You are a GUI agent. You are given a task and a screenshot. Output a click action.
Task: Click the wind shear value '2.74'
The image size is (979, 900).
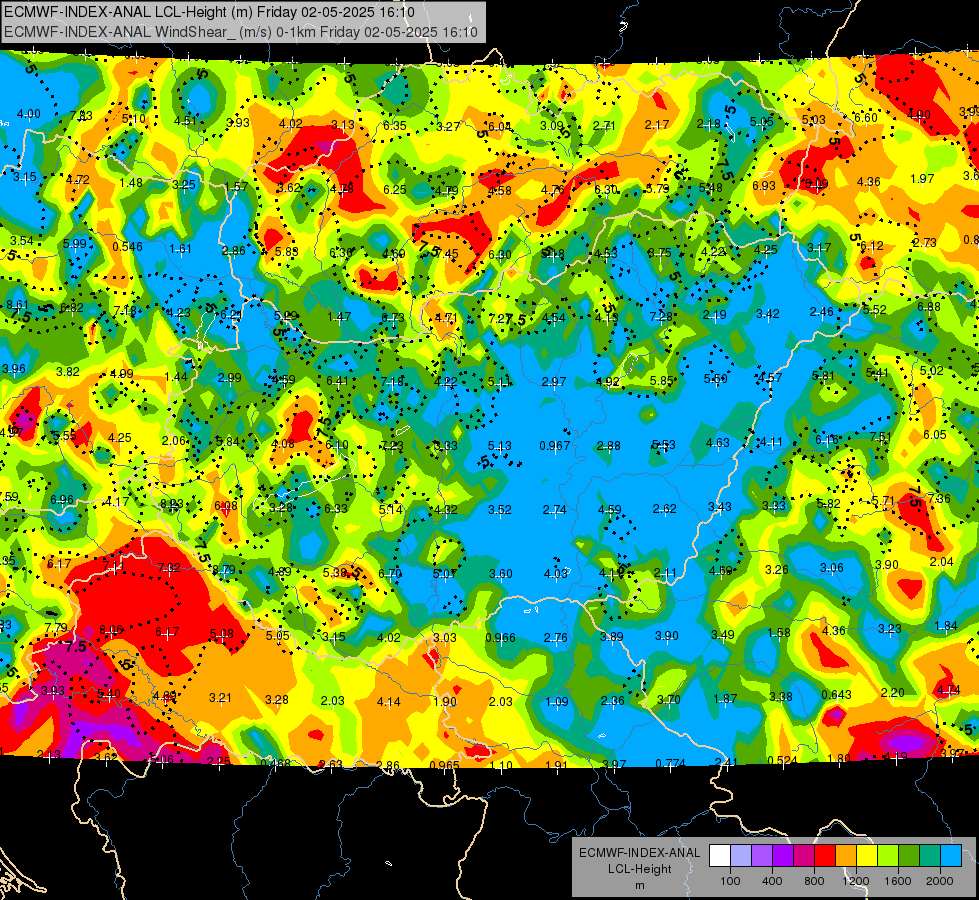pos(554,510)
